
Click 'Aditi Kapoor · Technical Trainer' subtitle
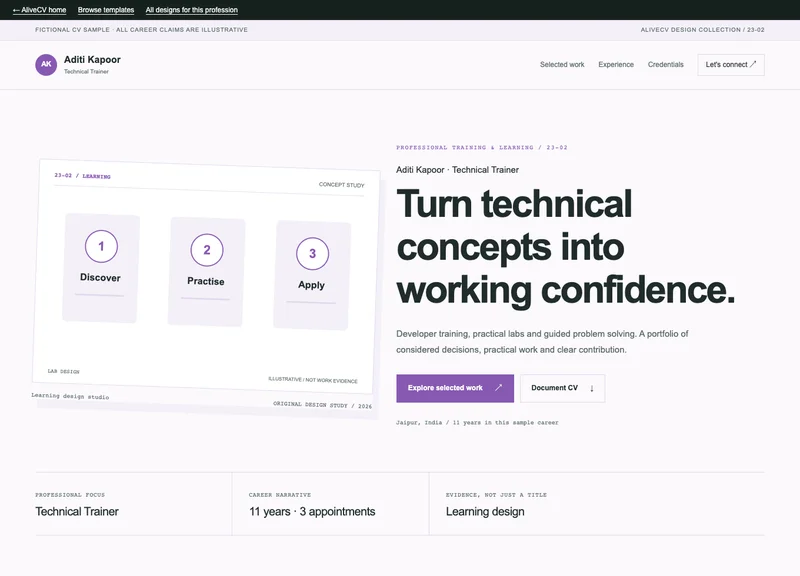[457, 170]
